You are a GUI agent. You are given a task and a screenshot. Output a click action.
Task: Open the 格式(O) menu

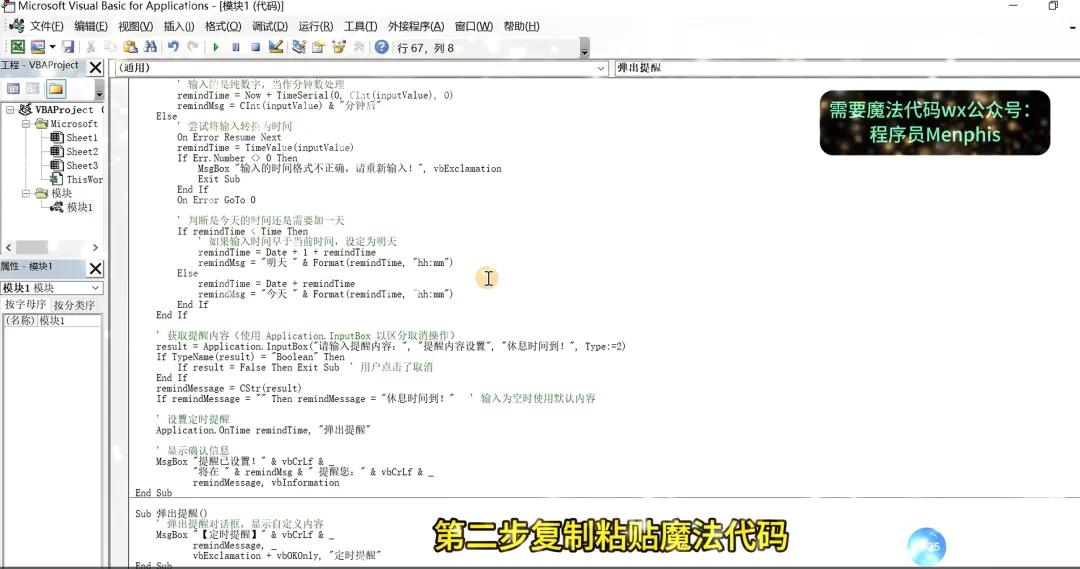pos(223,26)
